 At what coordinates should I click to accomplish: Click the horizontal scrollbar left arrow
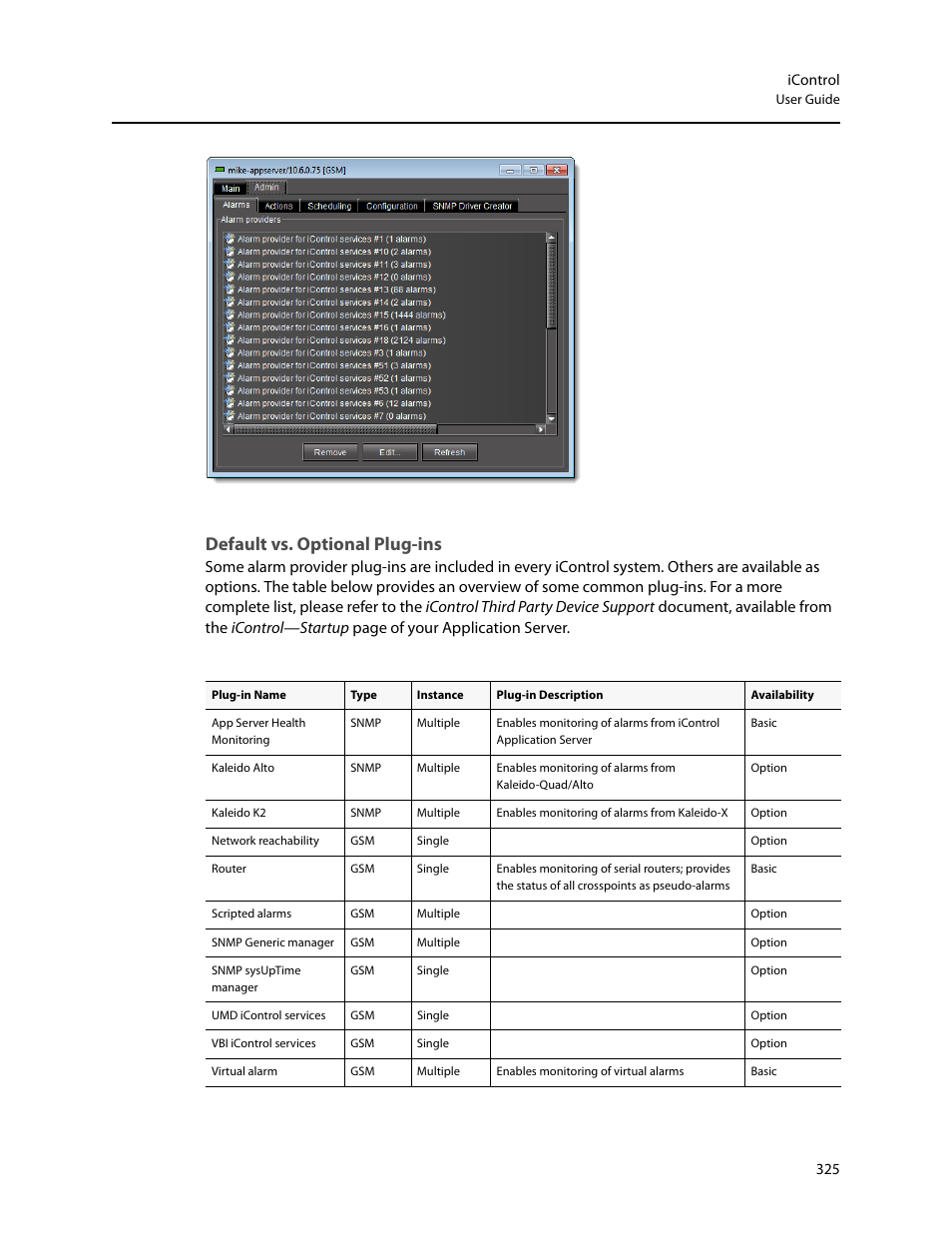pyautogui.click(x=229, y=429)
